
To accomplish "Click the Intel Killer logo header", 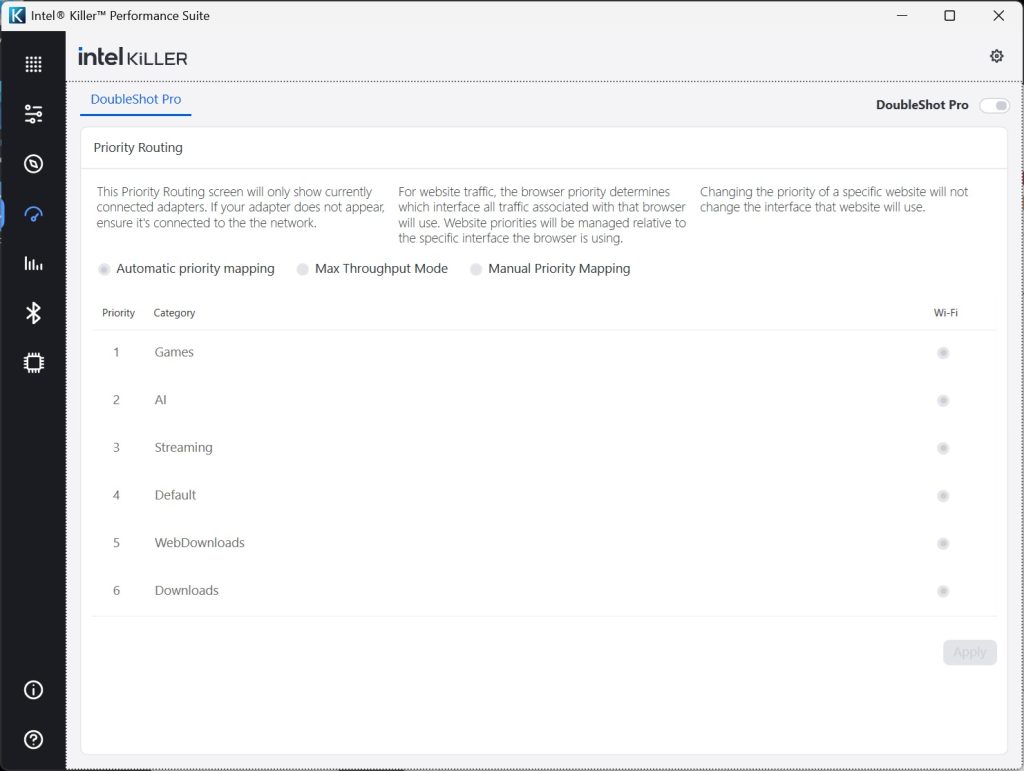I will click(133, 57).
